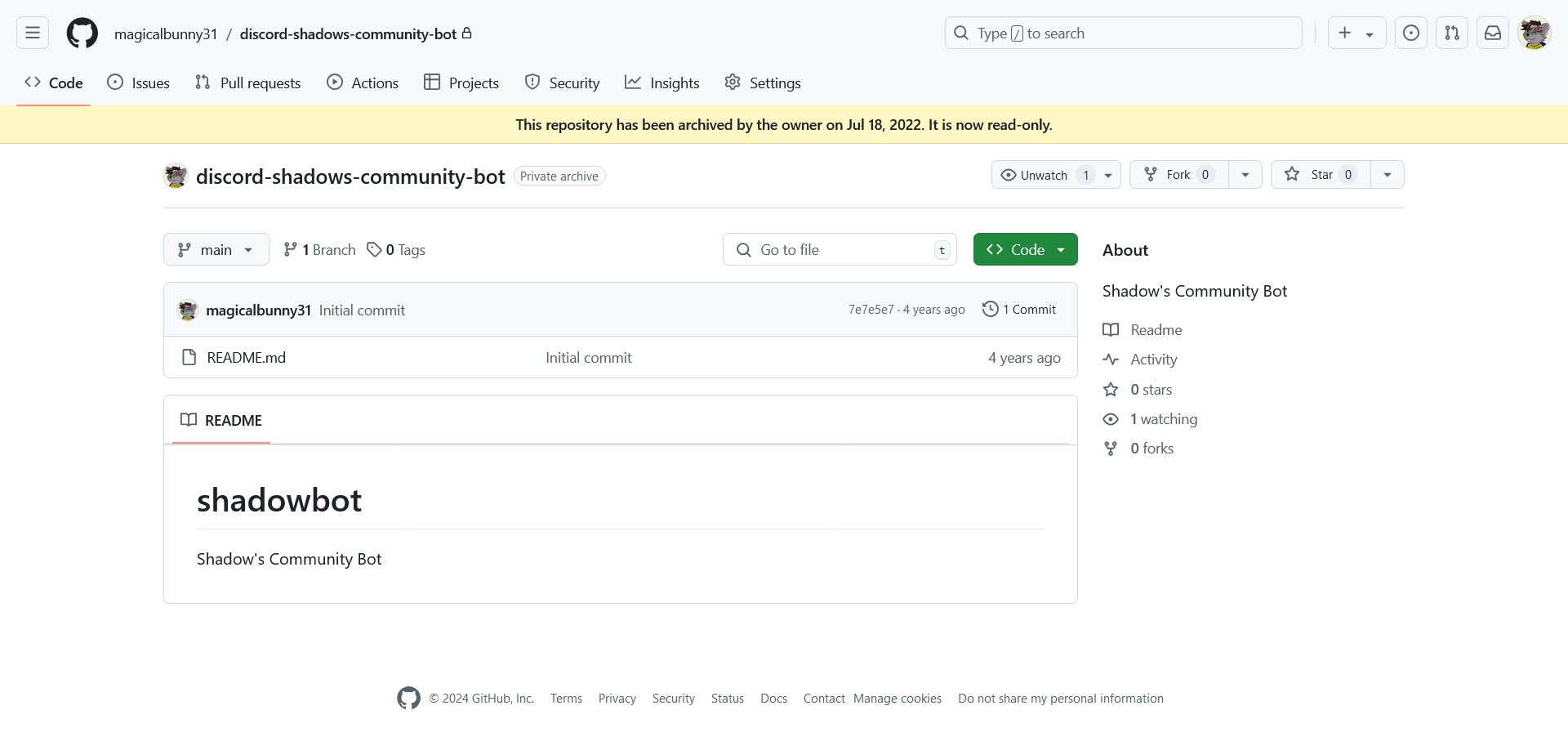The height and width of the screenshot is (746, 1568).
Task: Open the user profile avatar menu
Action: (x=1535, y=33)
